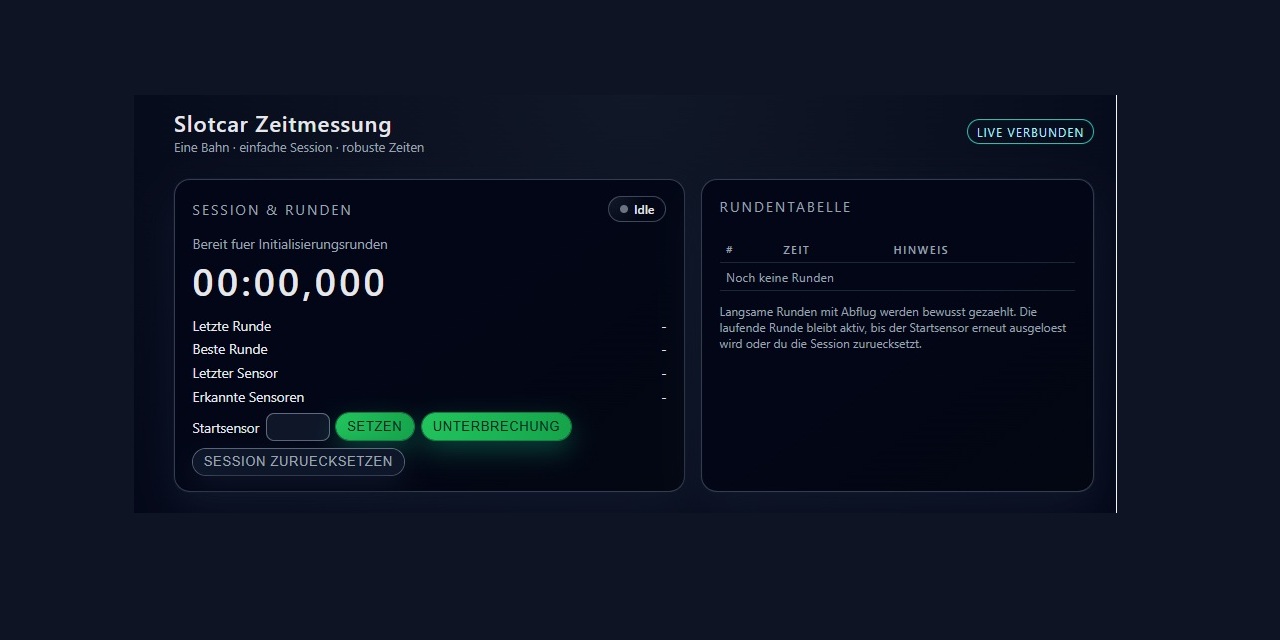This screenshot has width=1280, height=640.
Task: Reset session via SESSION ZURUECKSETZEN
Action: [x=298, y=462]
